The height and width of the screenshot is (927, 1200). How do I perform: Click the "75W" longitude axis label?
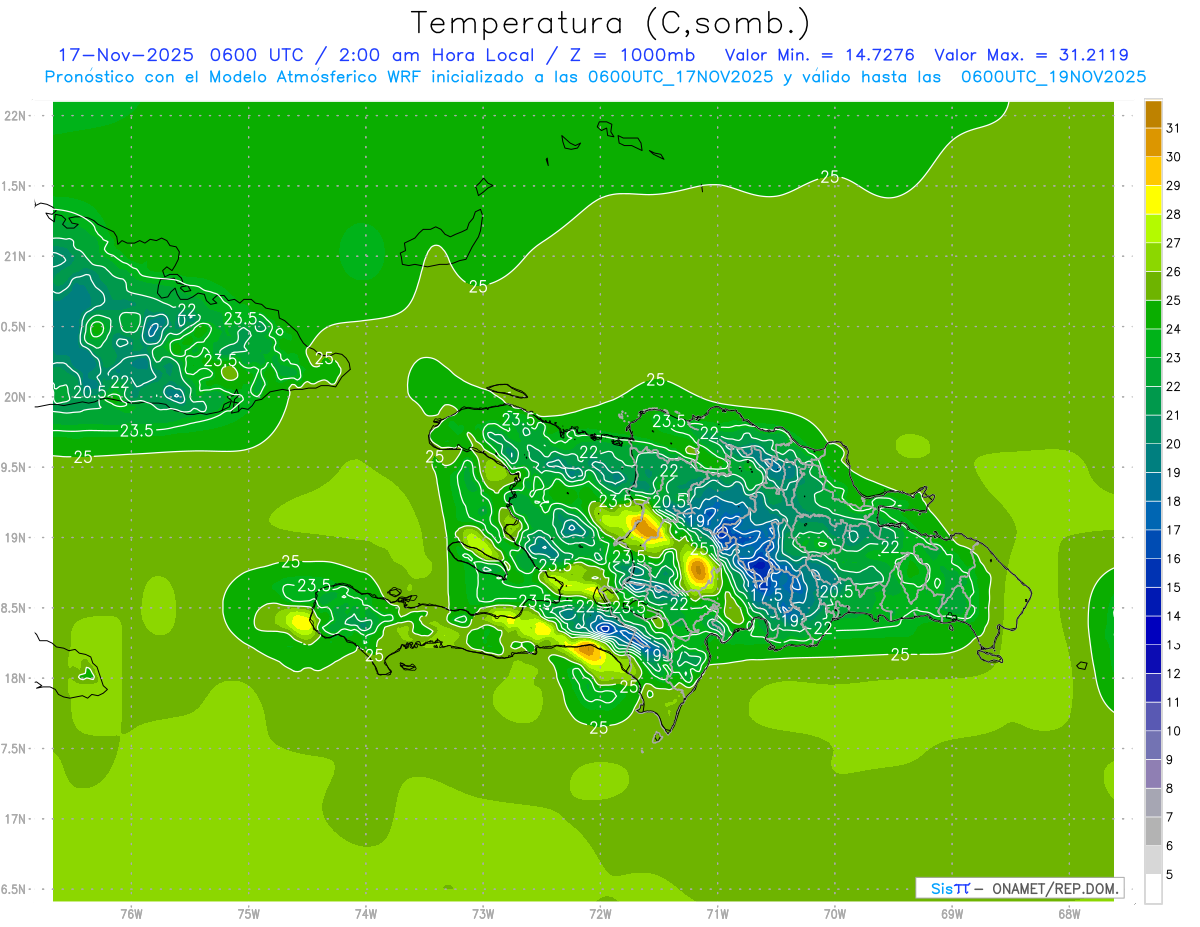coord(248,914)
